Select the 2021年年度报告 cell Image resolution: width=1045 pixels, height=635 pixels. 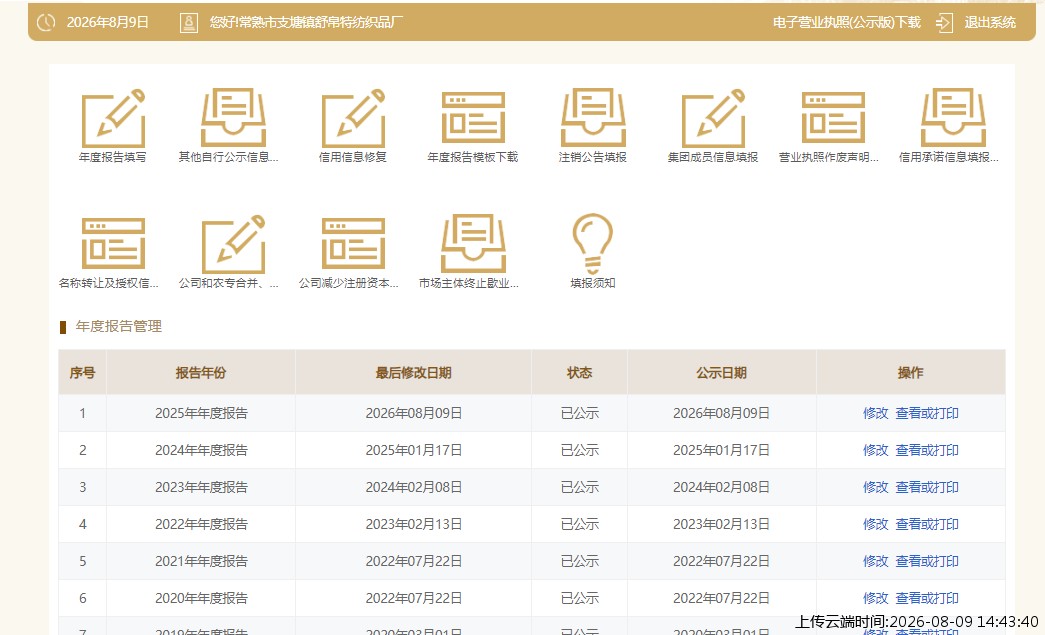click(201, 561)
